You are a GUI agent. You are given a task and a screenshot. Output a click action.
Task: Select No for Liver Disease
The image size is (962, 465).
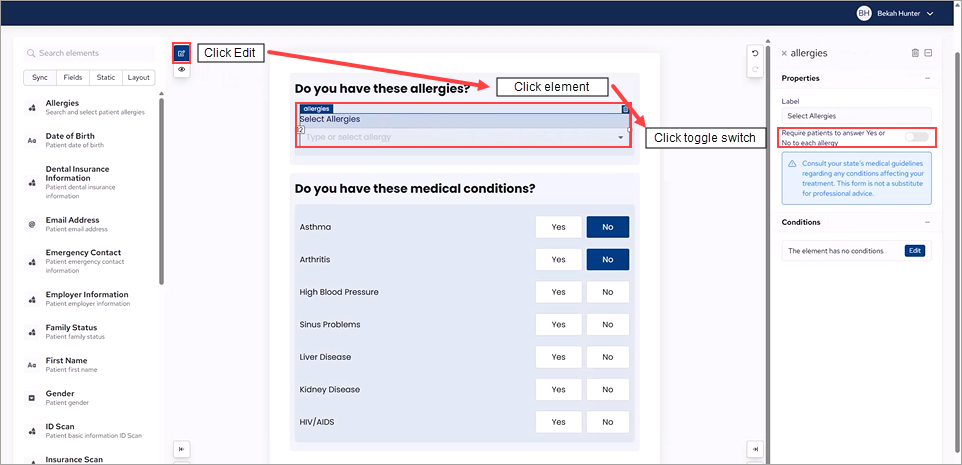tap(607, 357)
